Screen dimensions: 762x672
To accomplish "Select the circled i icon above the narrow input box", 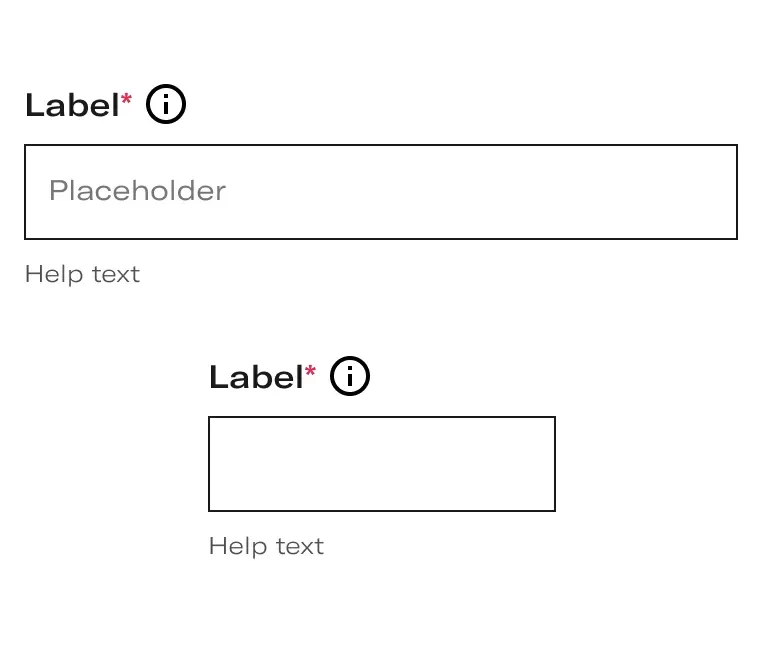I will click(x=350, y=376).
